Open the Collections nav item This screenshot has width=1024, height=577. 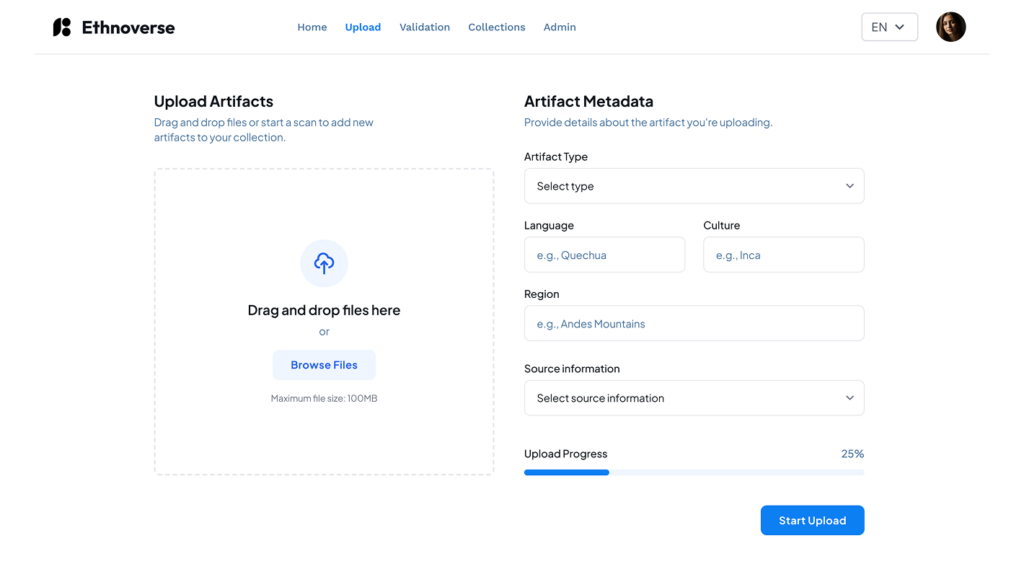pyautogui.click(x=496, y=27)
